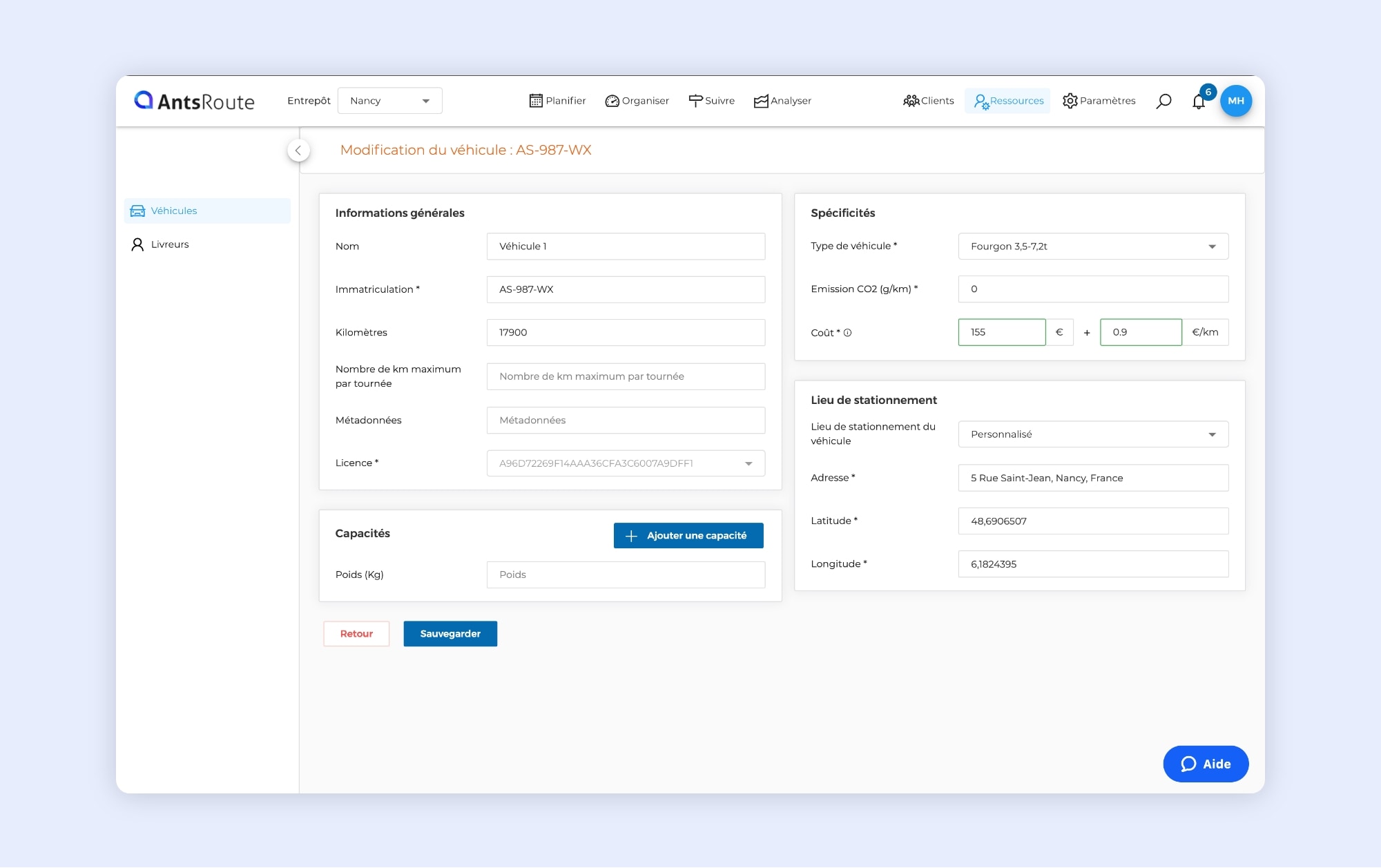The width and height of the screenshot is (1381, 868).
Task: Click Ajouter une capacité button
Action: (x=688, y=536)
